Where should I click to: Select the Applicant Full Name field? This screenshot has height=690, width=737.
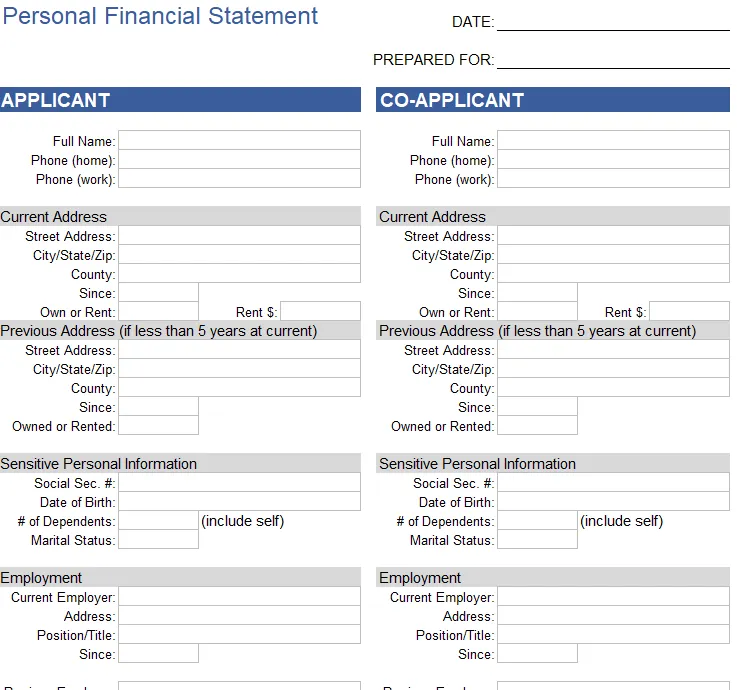239,141
